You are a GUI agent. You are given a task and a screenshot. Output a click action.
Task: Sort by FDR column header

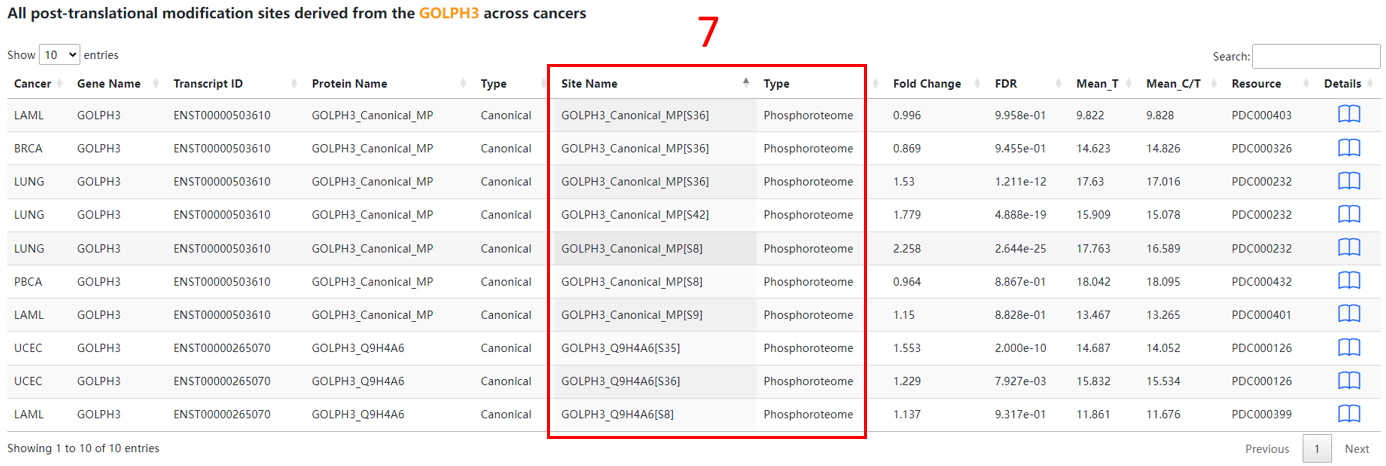[x=1006, y=84]
